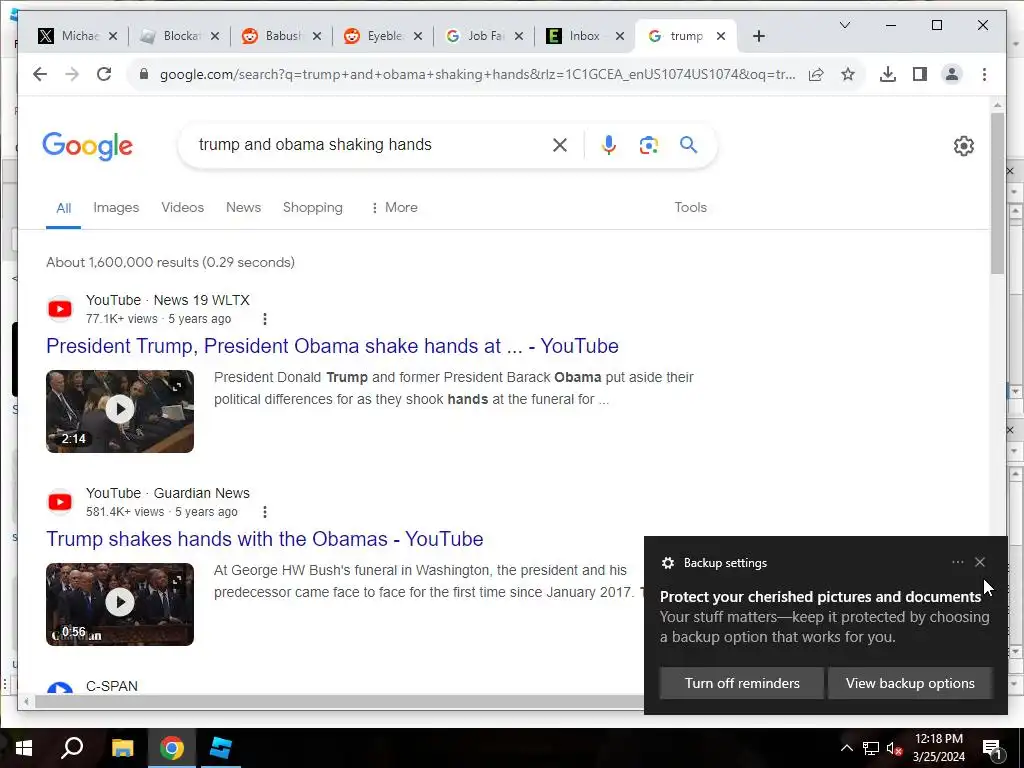
Task: Click Turn off reminders button
Action: pos(742,683)
